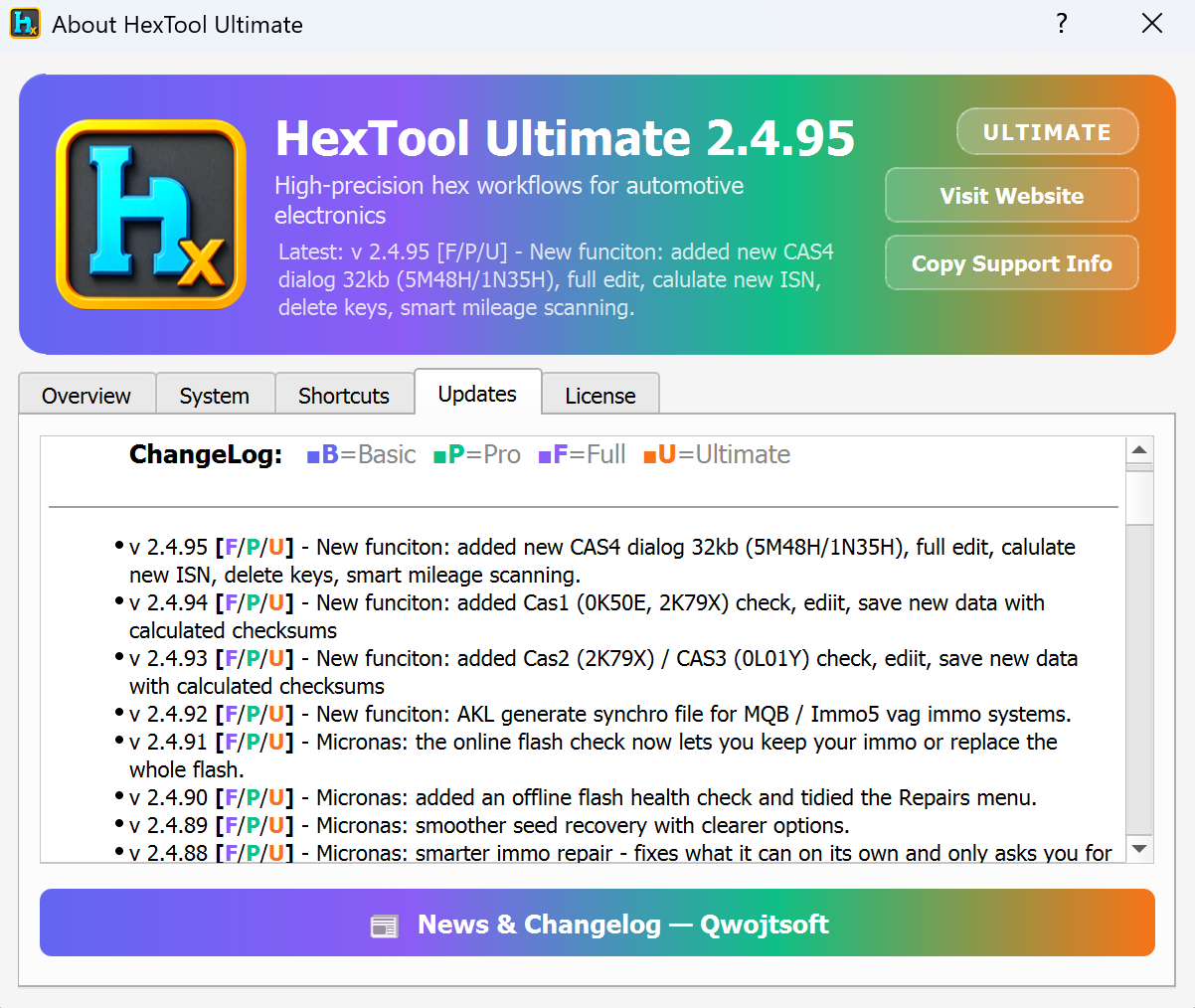The width and height of the screenshot is (1195, 1008).
Task: Click the 'ChangeLog:' heading text
Action: (206, 454)
